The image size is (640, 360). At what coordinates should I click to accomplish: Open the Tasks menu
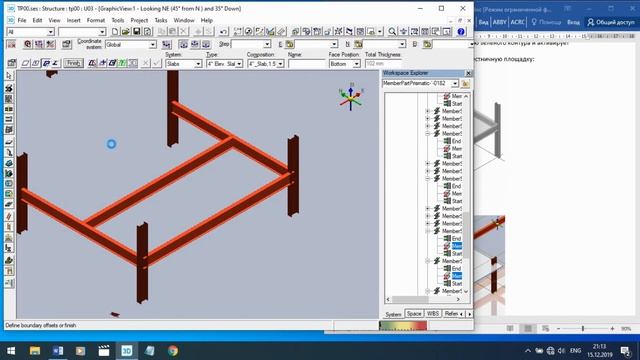[x=161, y=20]
